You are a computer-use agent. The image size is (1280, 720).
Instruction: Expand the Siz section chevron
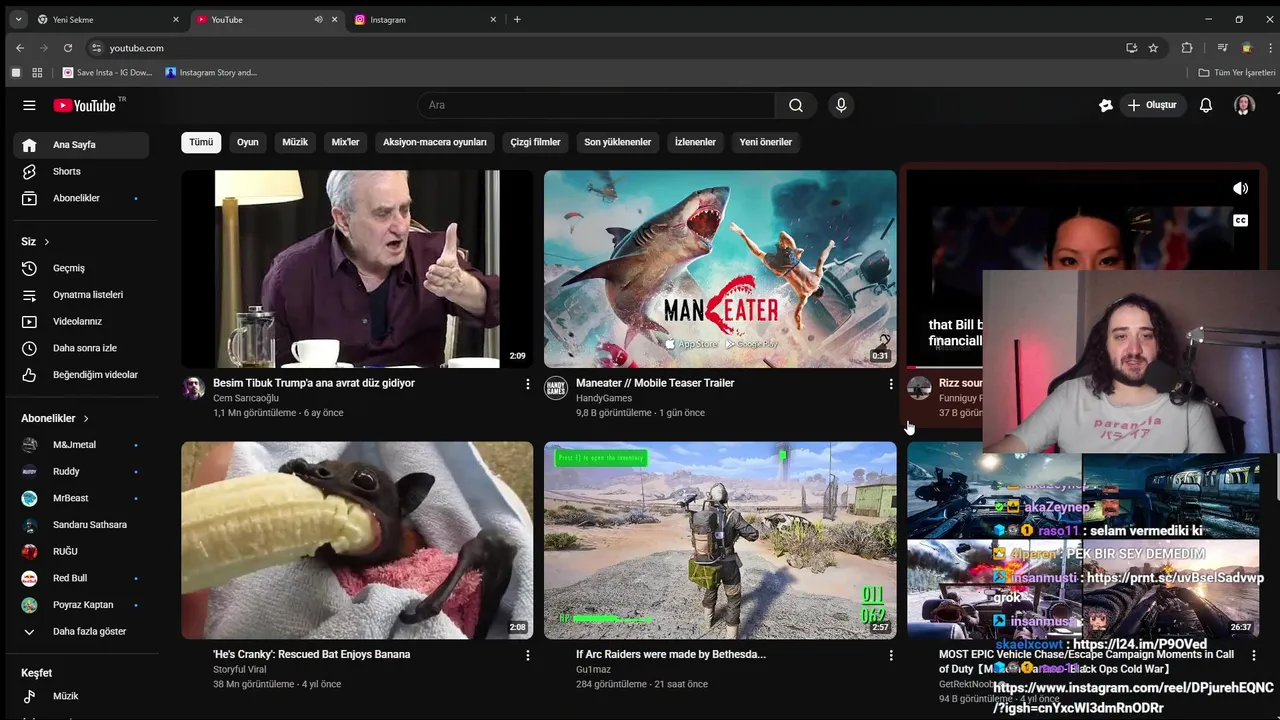coord(46,242)
